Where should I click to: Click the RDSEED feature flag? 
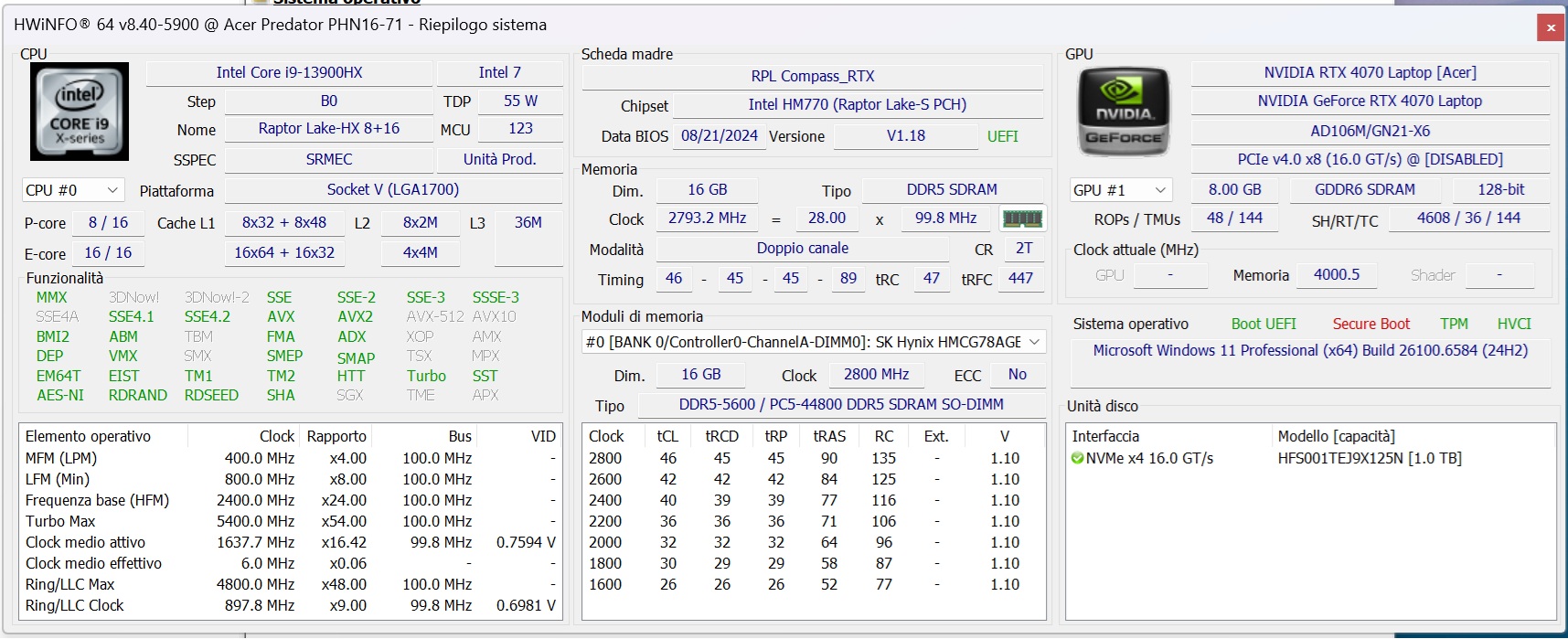[211, 396]
